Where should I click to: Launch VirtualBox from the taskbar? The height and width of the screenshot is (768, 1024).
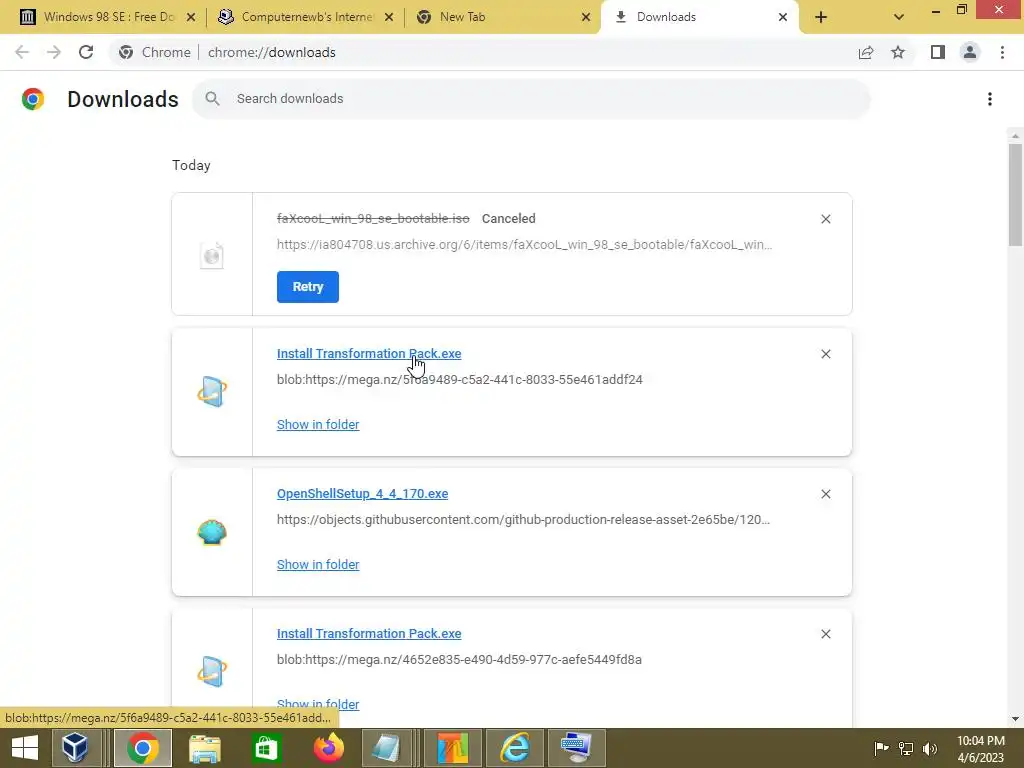click(x=75, y=748)
